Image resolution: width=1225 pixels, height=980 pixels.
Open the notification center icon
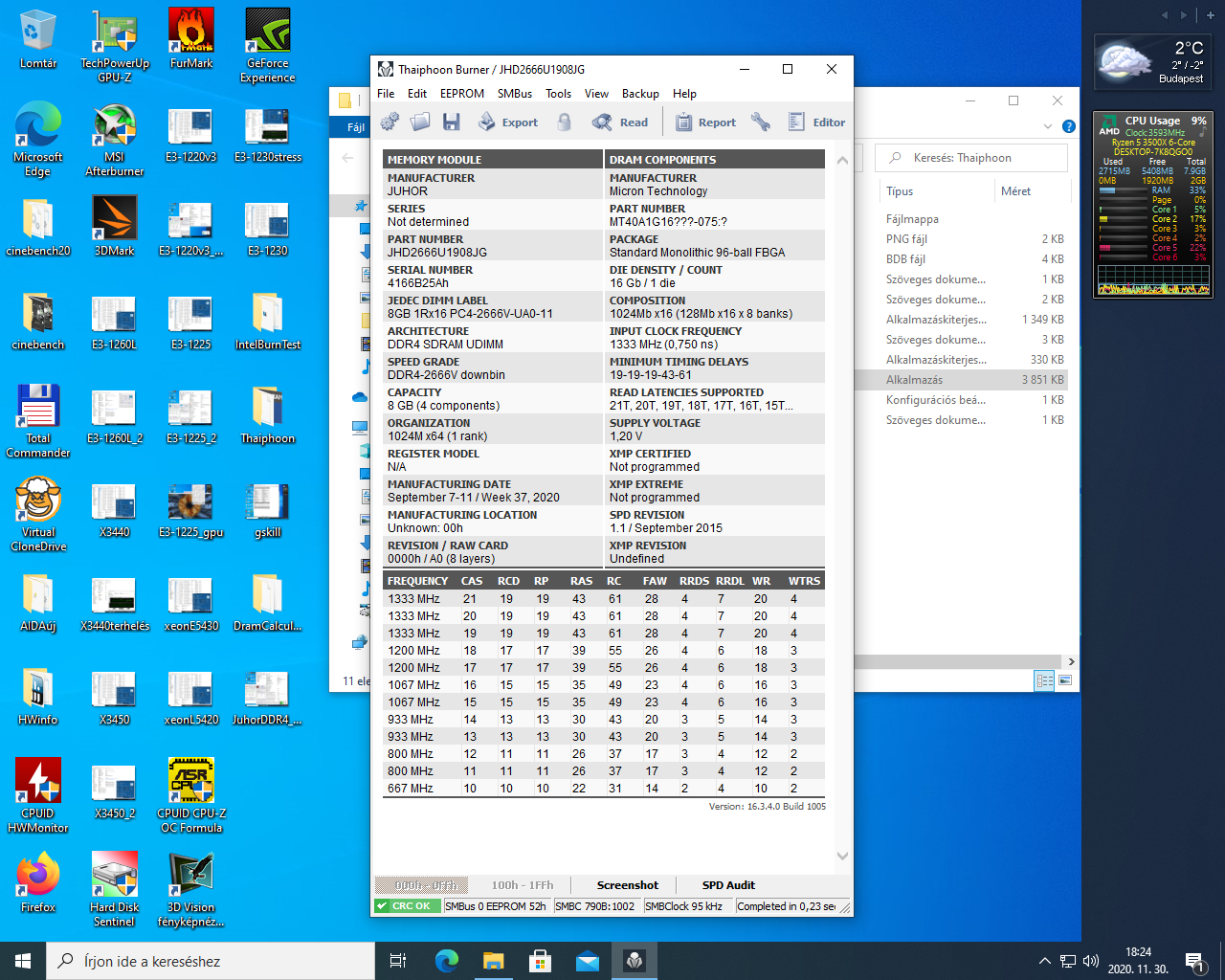click(x=1193, y=961)
